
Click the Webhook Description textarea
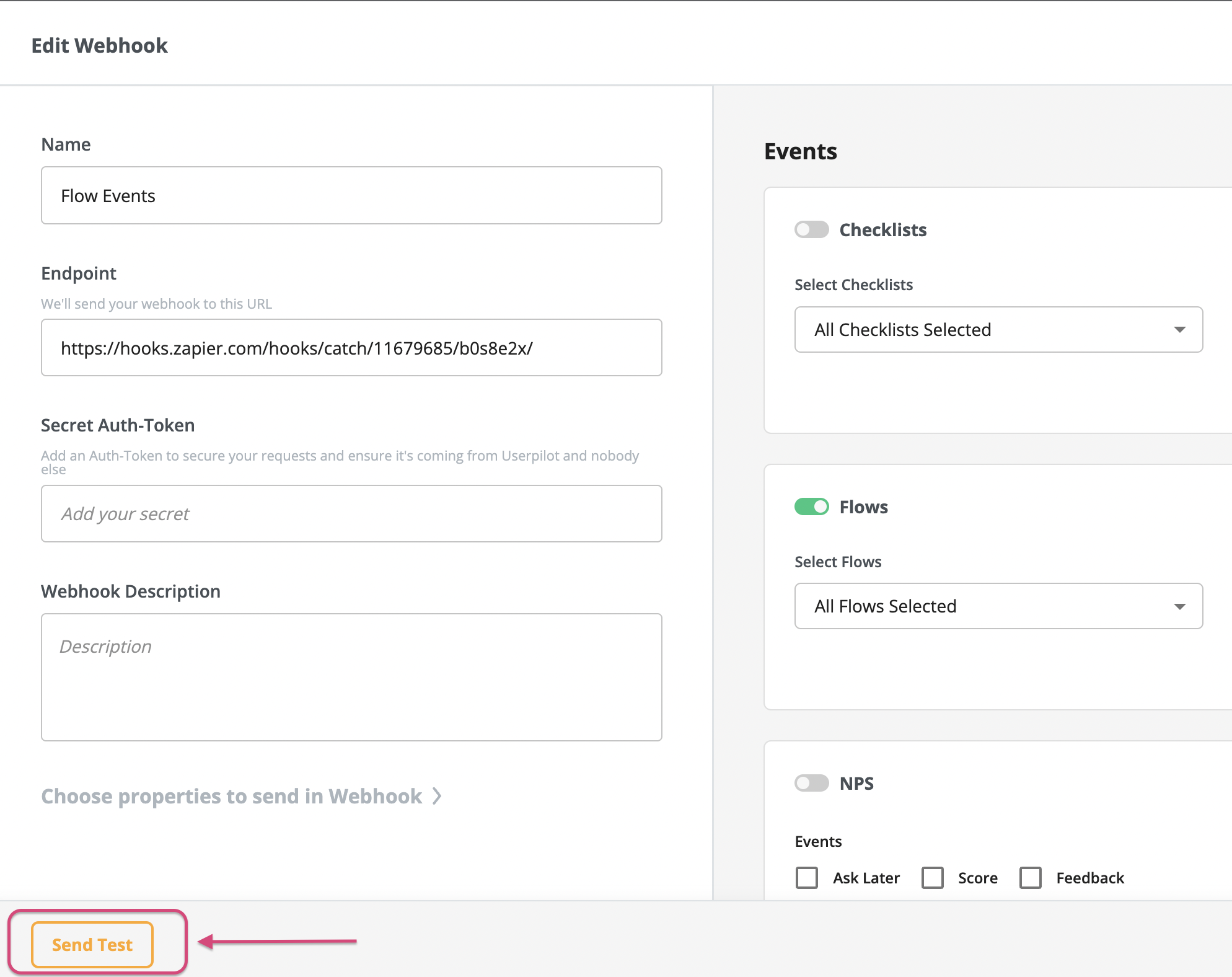pyautogui.click(x=351, y=678)
